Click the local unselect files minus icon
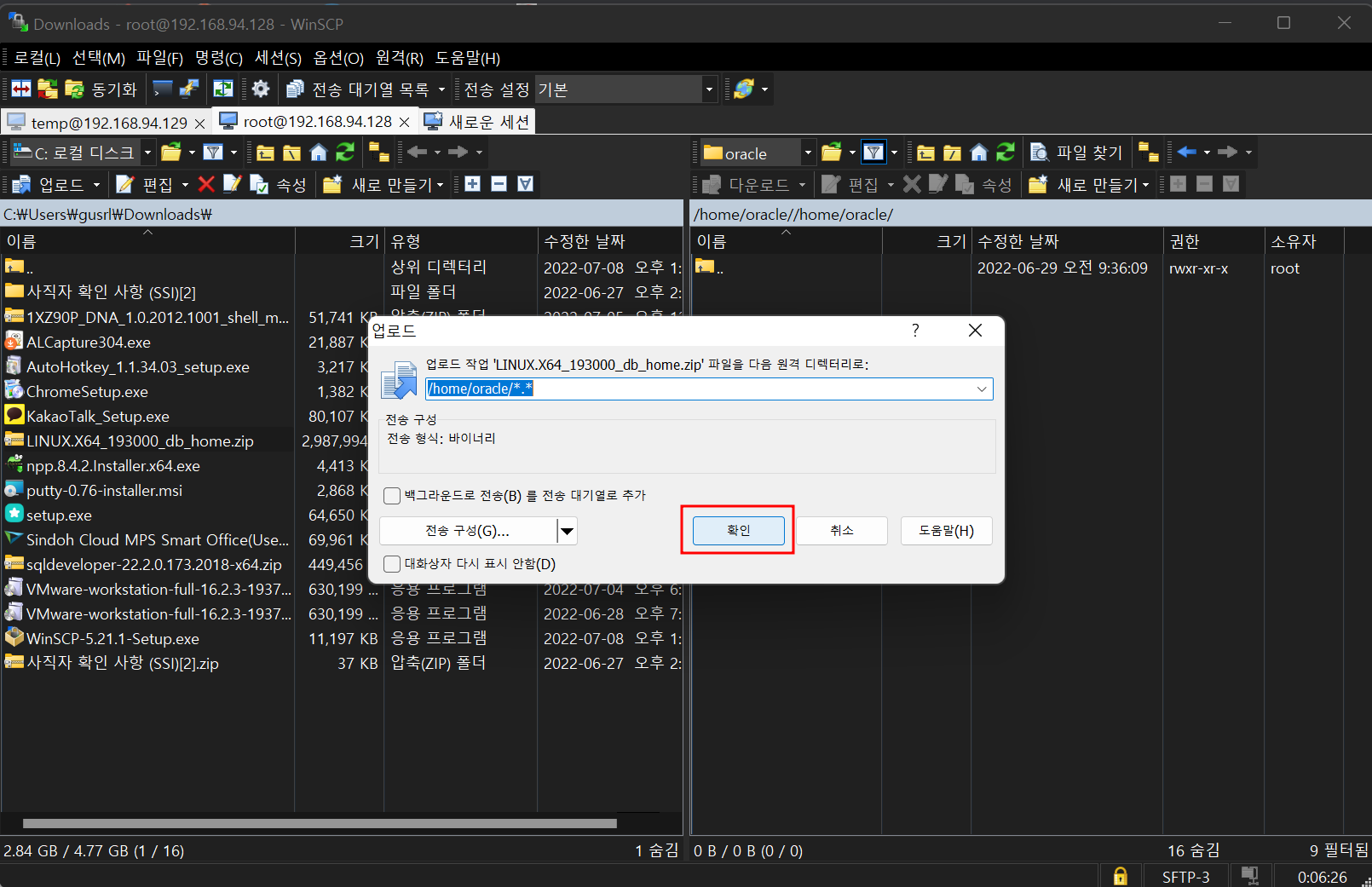 (499, 184)
